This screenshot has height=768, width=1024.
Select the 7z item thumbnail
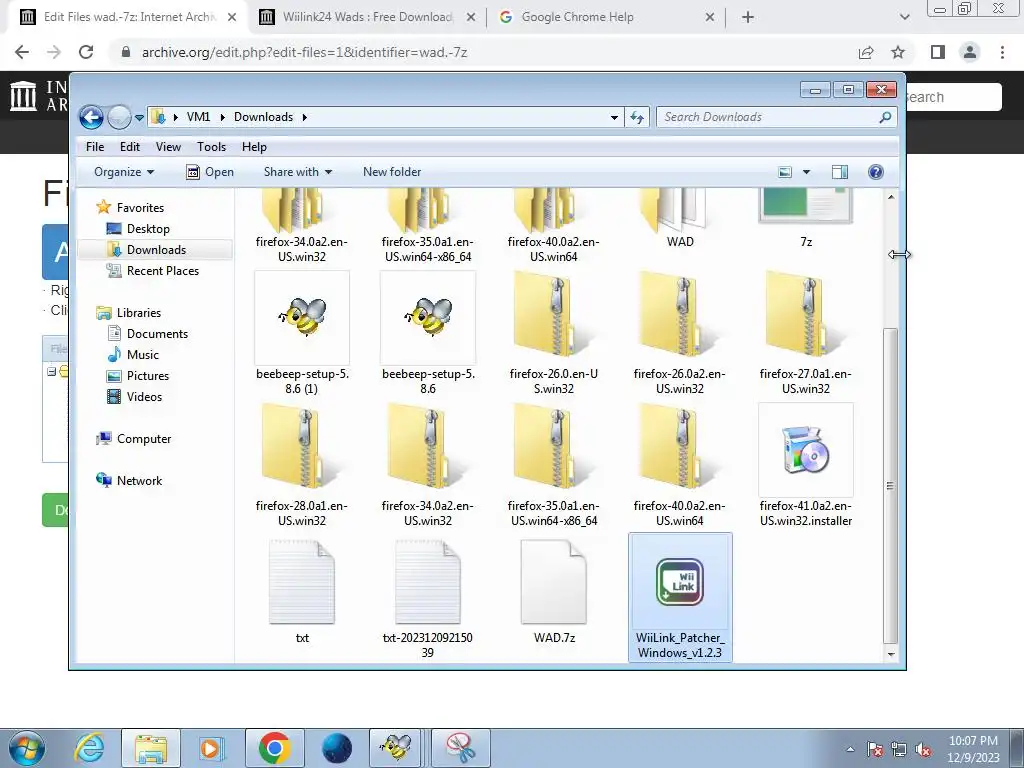pyautogui.click(x=806, y=207)
